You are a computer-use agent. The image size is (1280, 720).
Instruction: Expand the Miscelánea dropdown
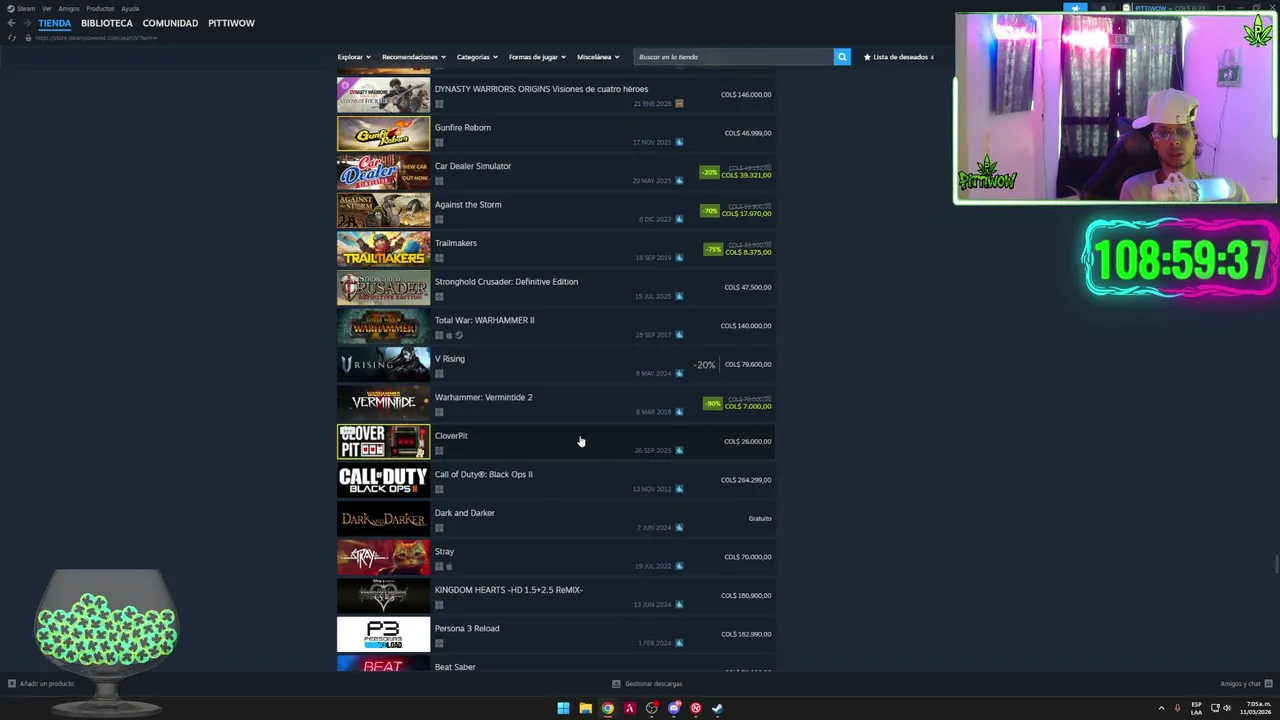pos(598,57)
